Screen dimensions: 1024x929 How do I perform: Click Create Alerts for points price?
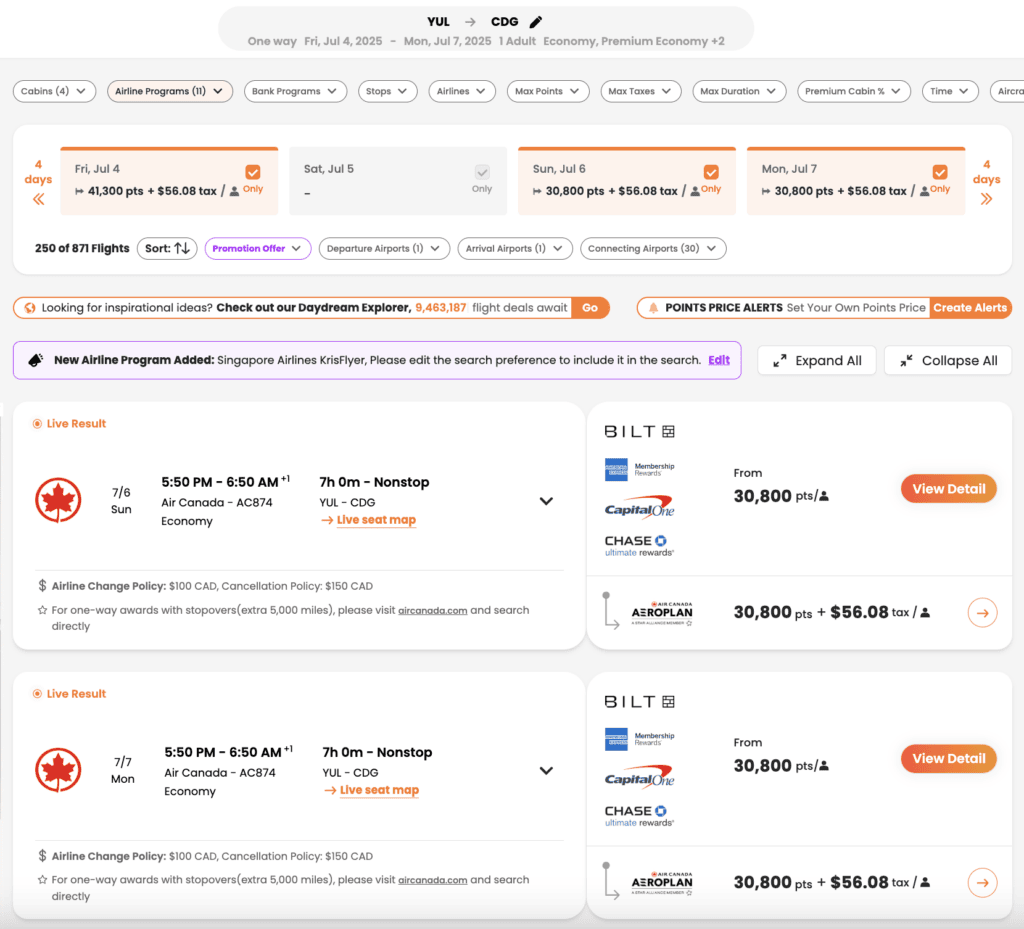click(x=969, y=308)
